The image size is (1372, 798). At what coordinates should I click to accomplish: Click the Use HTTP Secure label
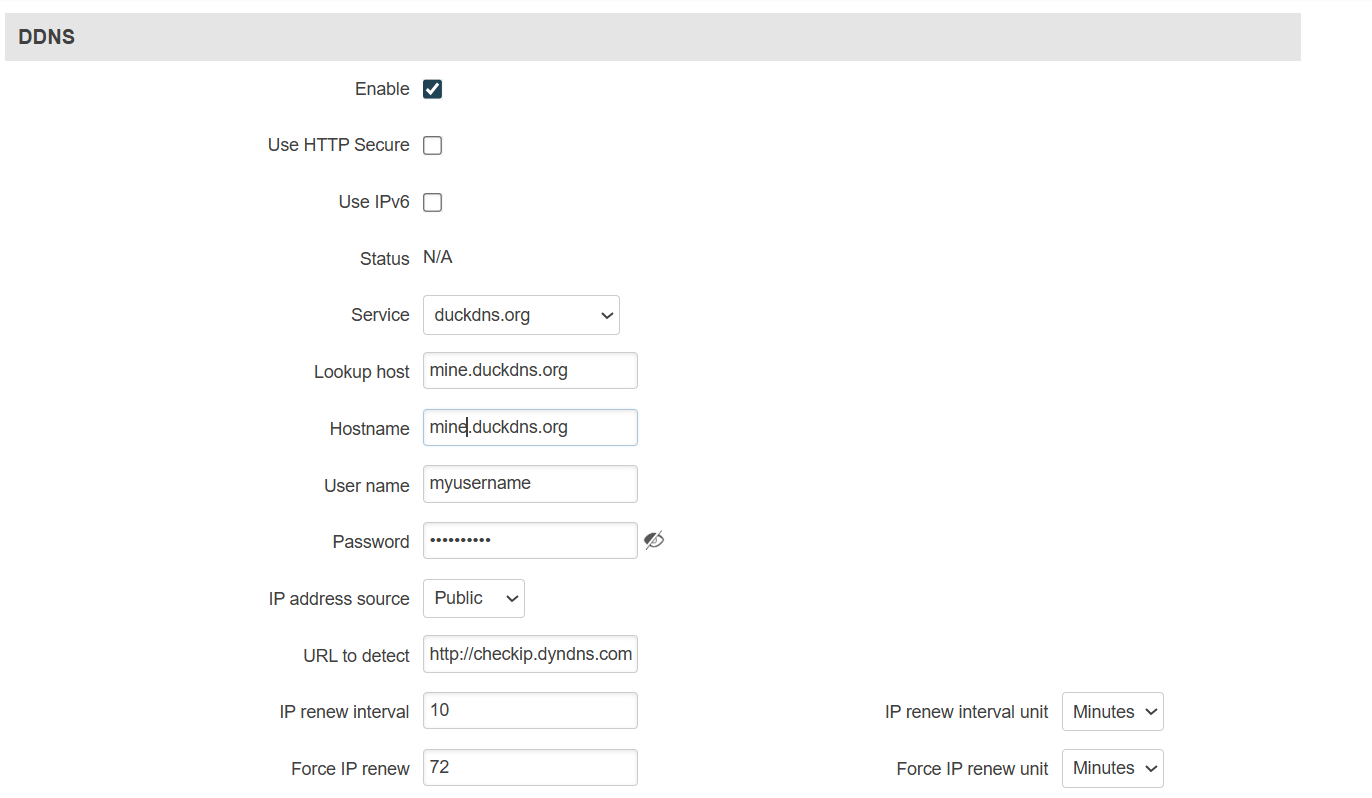coord(339,145)
